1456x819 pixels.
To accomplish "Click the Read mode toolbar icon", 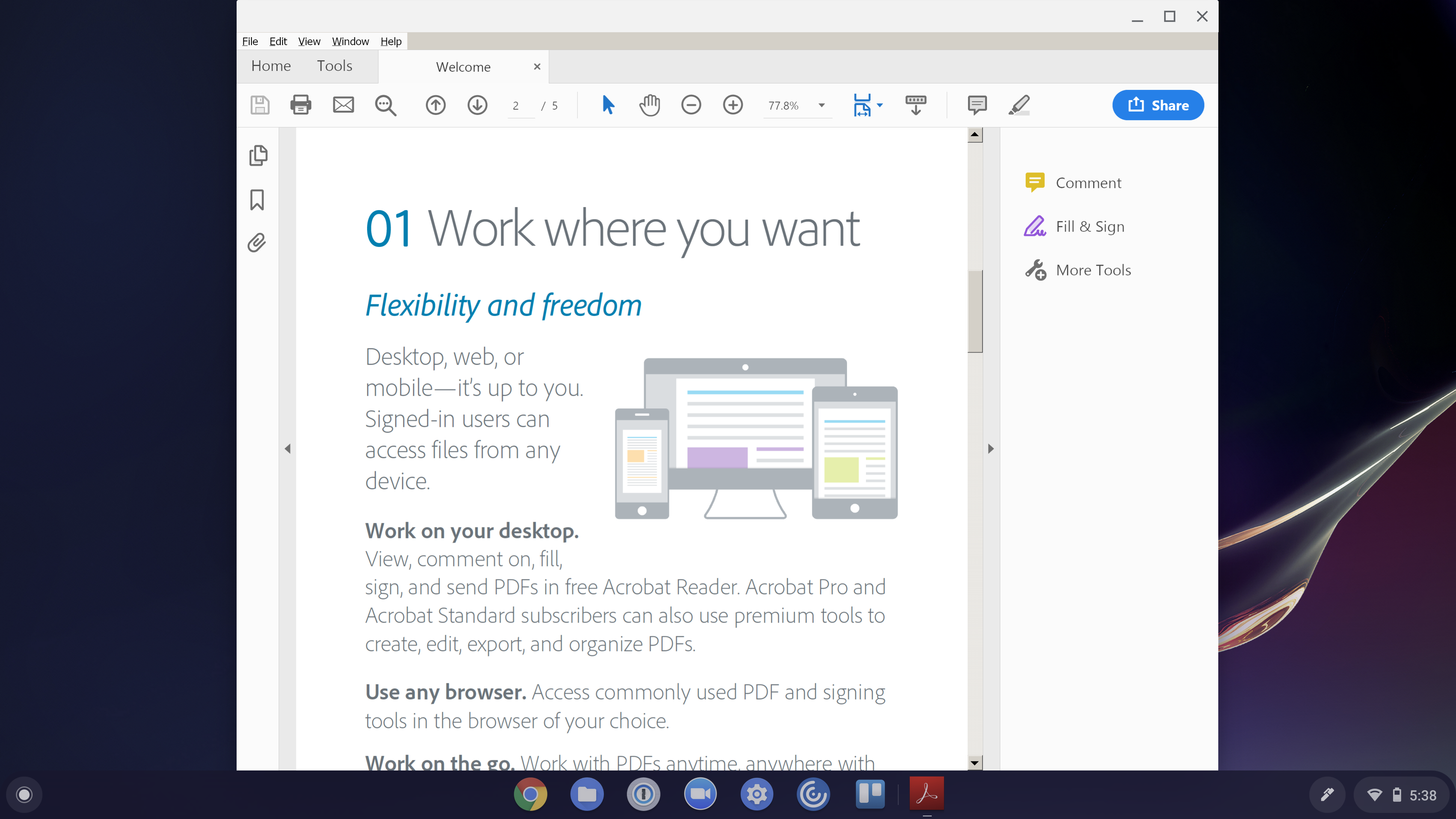I will click(x=916, y=105).
